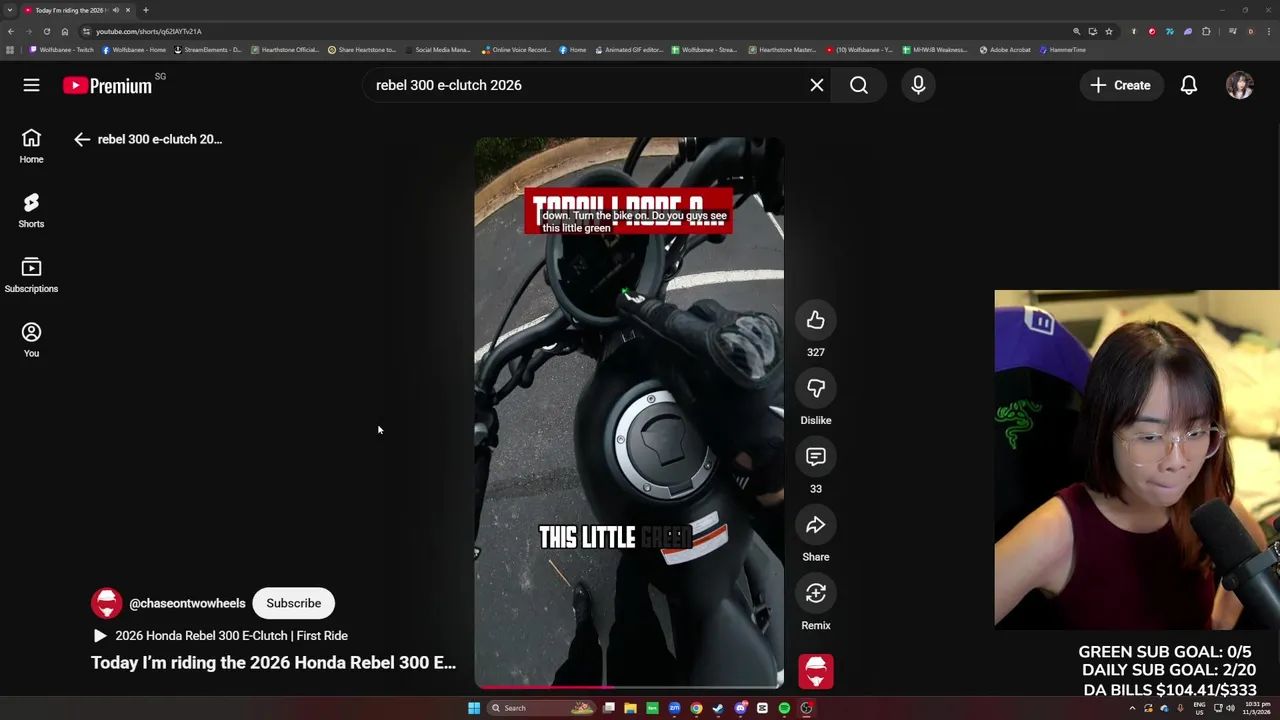The image size is (1280, 720).
Task: Open the Windows Start menu
Action: (x=474, y=708)
